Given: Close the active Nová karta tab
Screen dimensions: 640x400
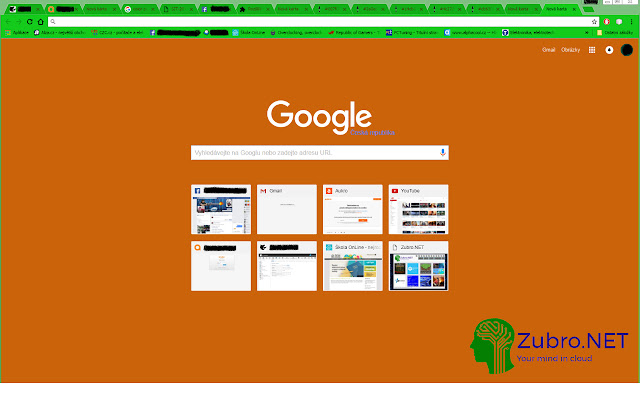Looking at the screenshot, I should 574,9.
